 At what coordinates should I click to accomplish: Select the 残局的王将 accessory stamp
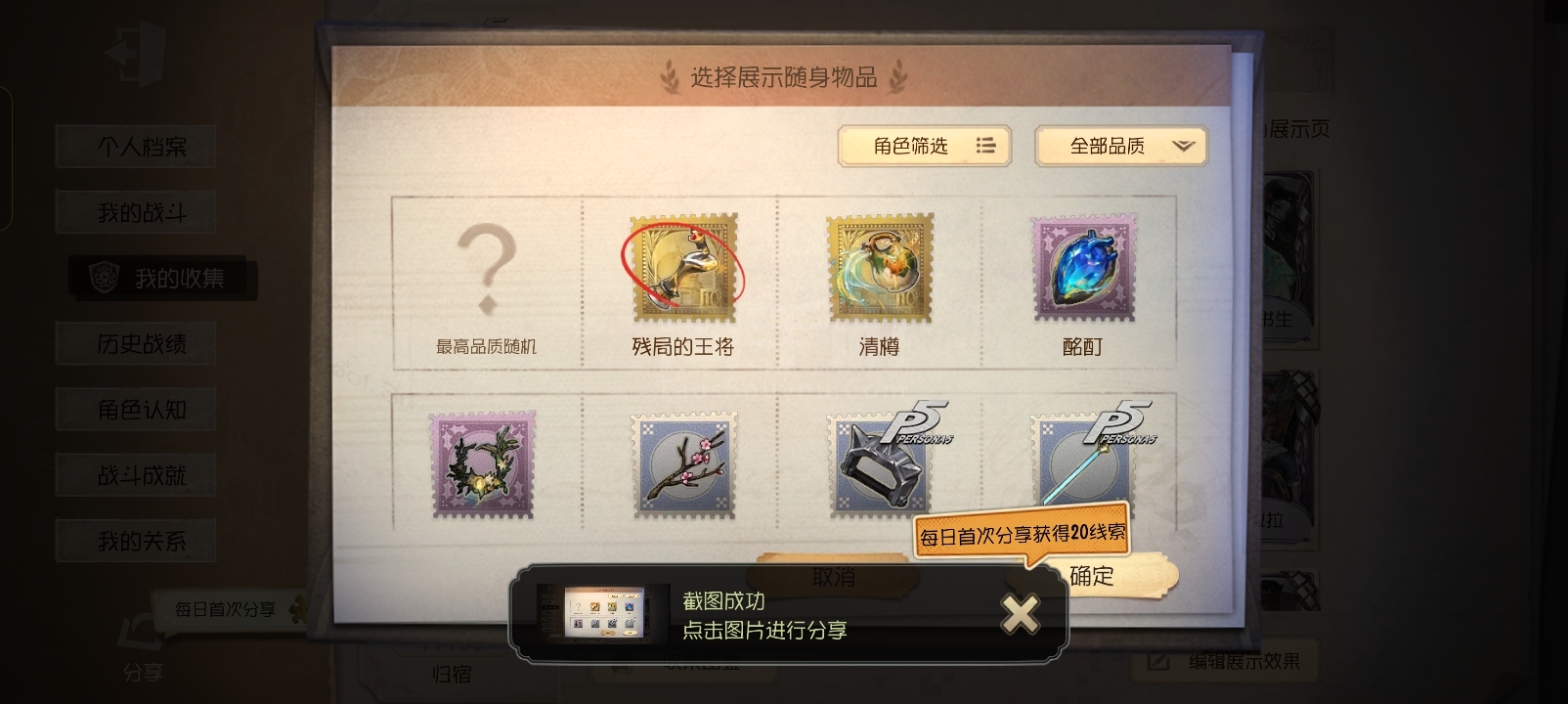pos(683,270)
